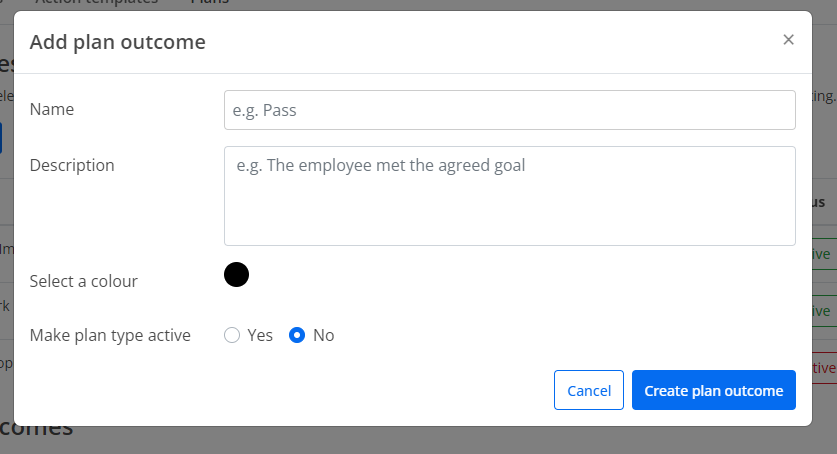Cancel adding the plan outcome
The width and height of the screenshot is (837, 454).
point(589,390)
